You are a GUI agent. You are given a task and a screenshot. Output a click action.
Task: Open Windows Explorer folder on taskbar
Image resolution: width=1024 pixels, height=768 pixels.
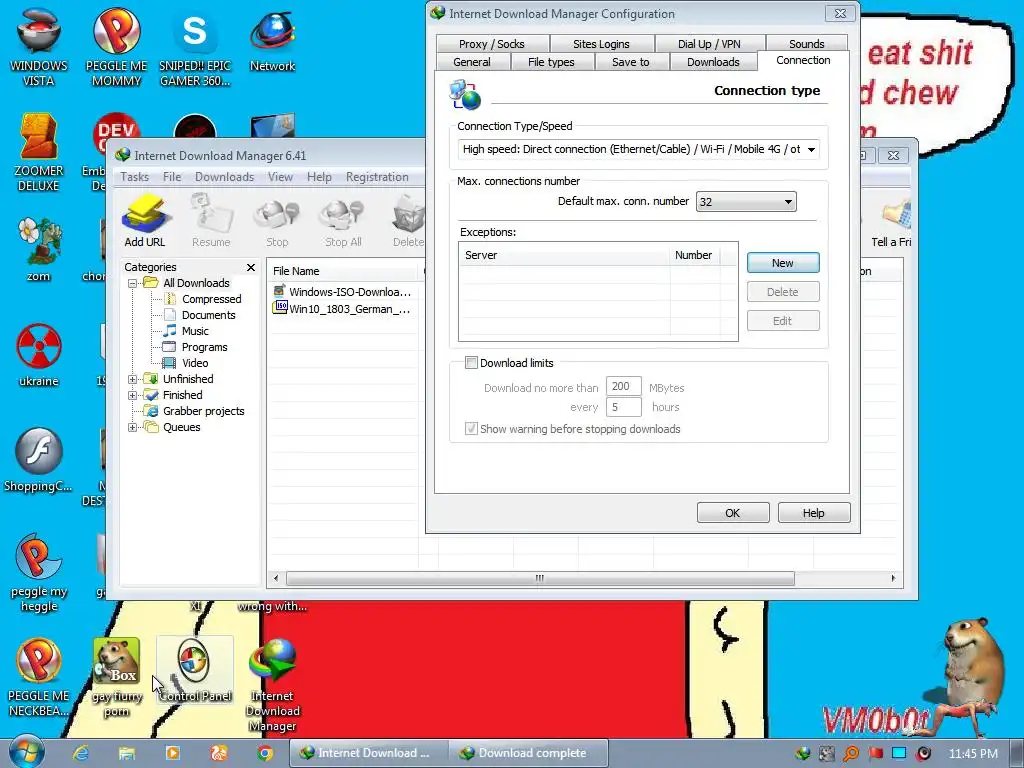(127, 753)
